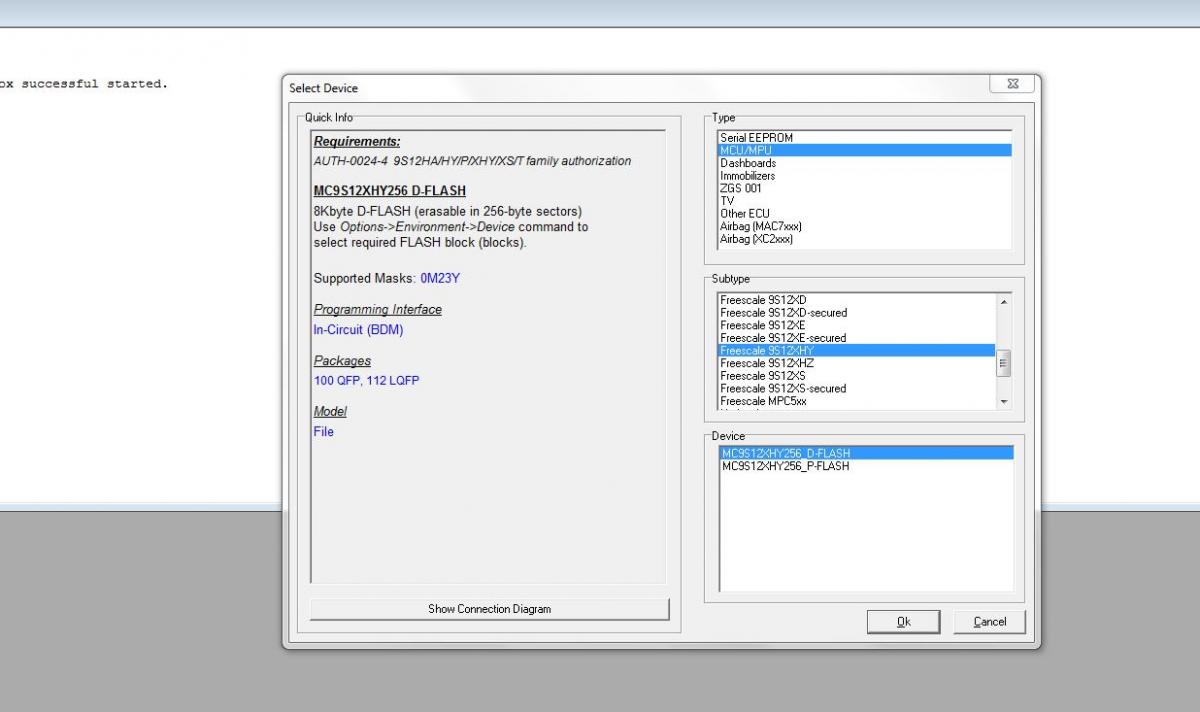Click MC9S12XHY256 D-FLASH heading

(x=389, y=191)
